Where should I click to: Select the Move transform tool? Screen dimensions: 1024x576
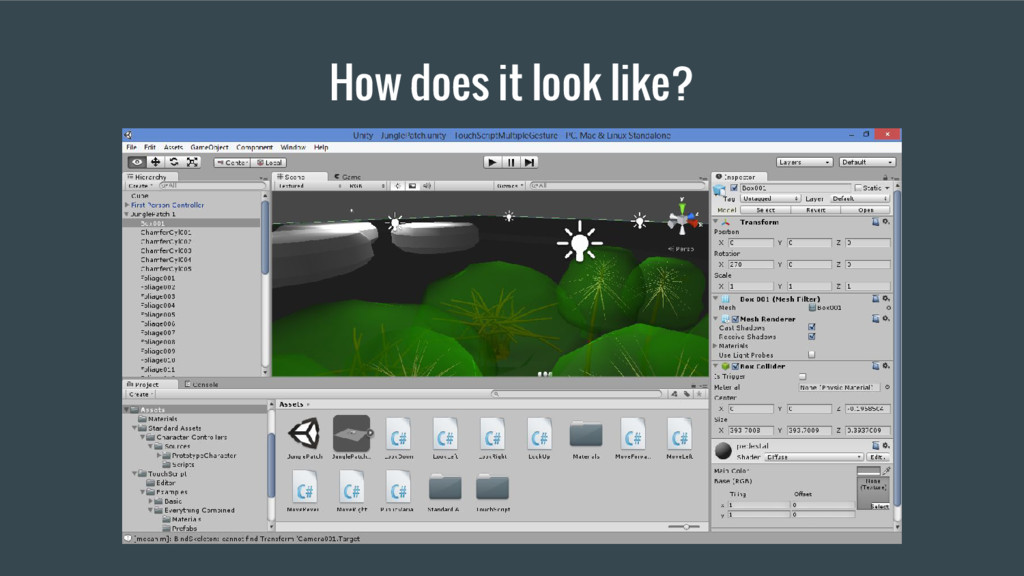[155, 162]
